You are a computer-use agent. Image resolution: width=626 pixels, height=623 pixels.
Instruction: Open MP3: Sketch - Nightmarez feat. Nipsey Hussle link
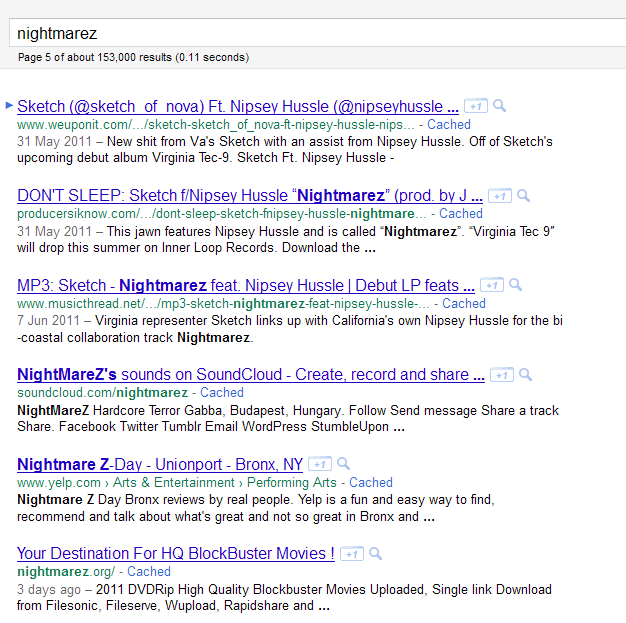[x=238, y=286]
